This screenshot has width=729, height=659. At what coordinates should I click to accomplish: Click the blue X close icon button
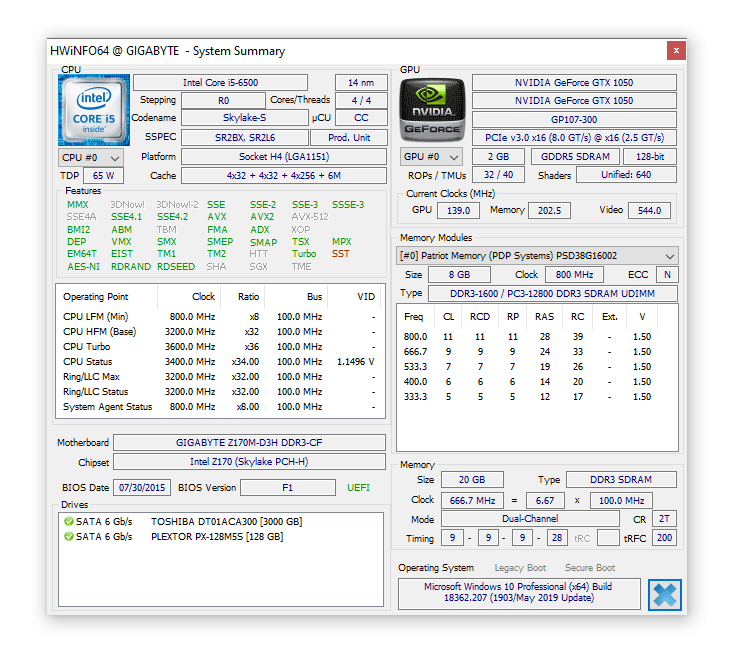(664, 594)
